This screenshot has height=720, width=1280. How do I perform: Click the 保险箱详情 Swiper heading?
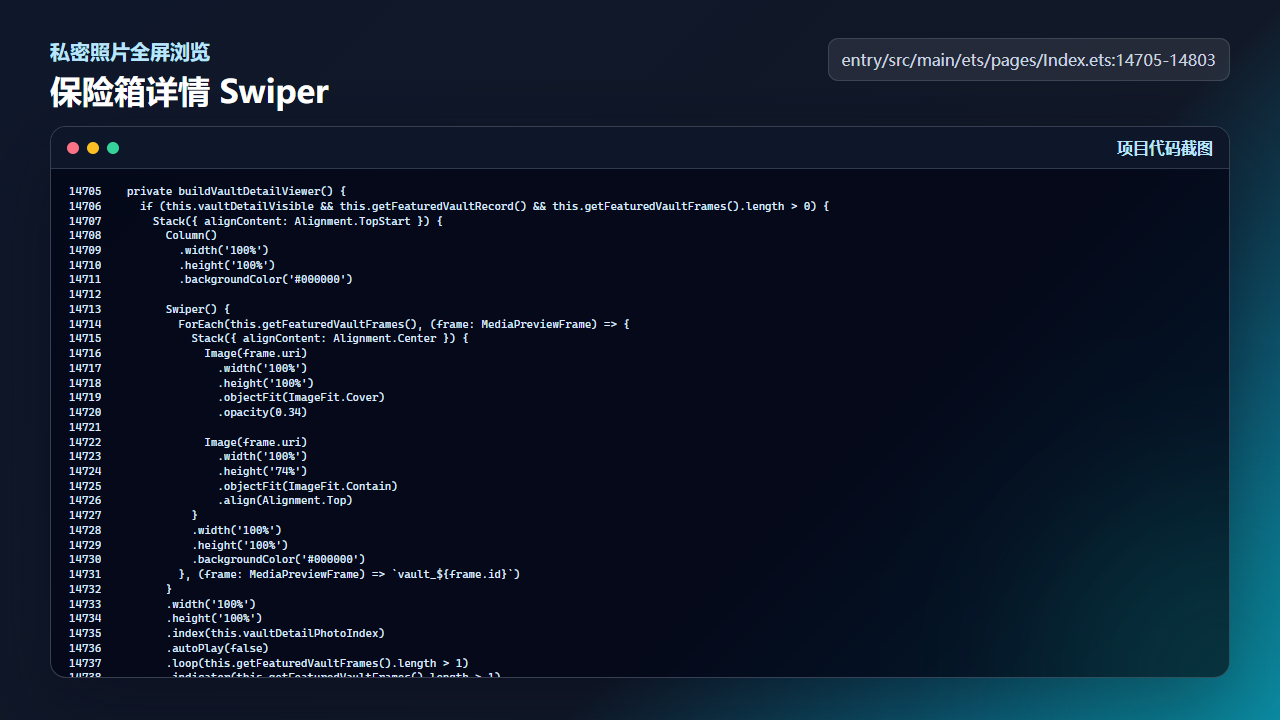tap(189, 92)
